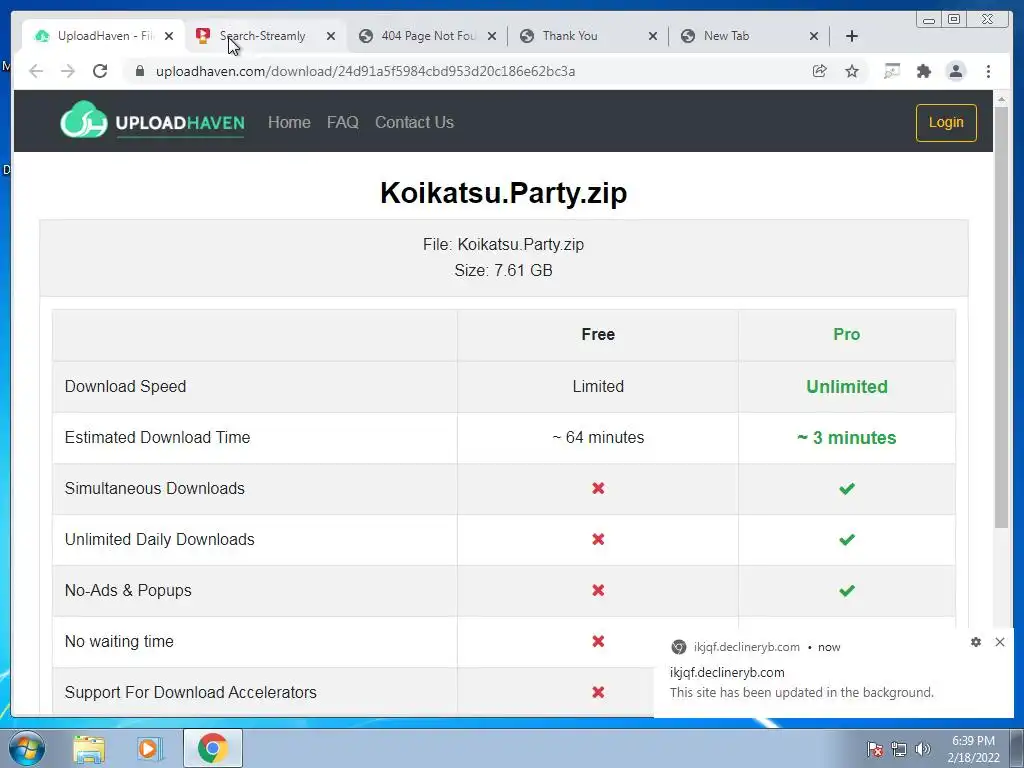1024x768 pixels.
Task: Click the Pro checkmark for No-Ads & Popups
Action: [x=847, y=590]
